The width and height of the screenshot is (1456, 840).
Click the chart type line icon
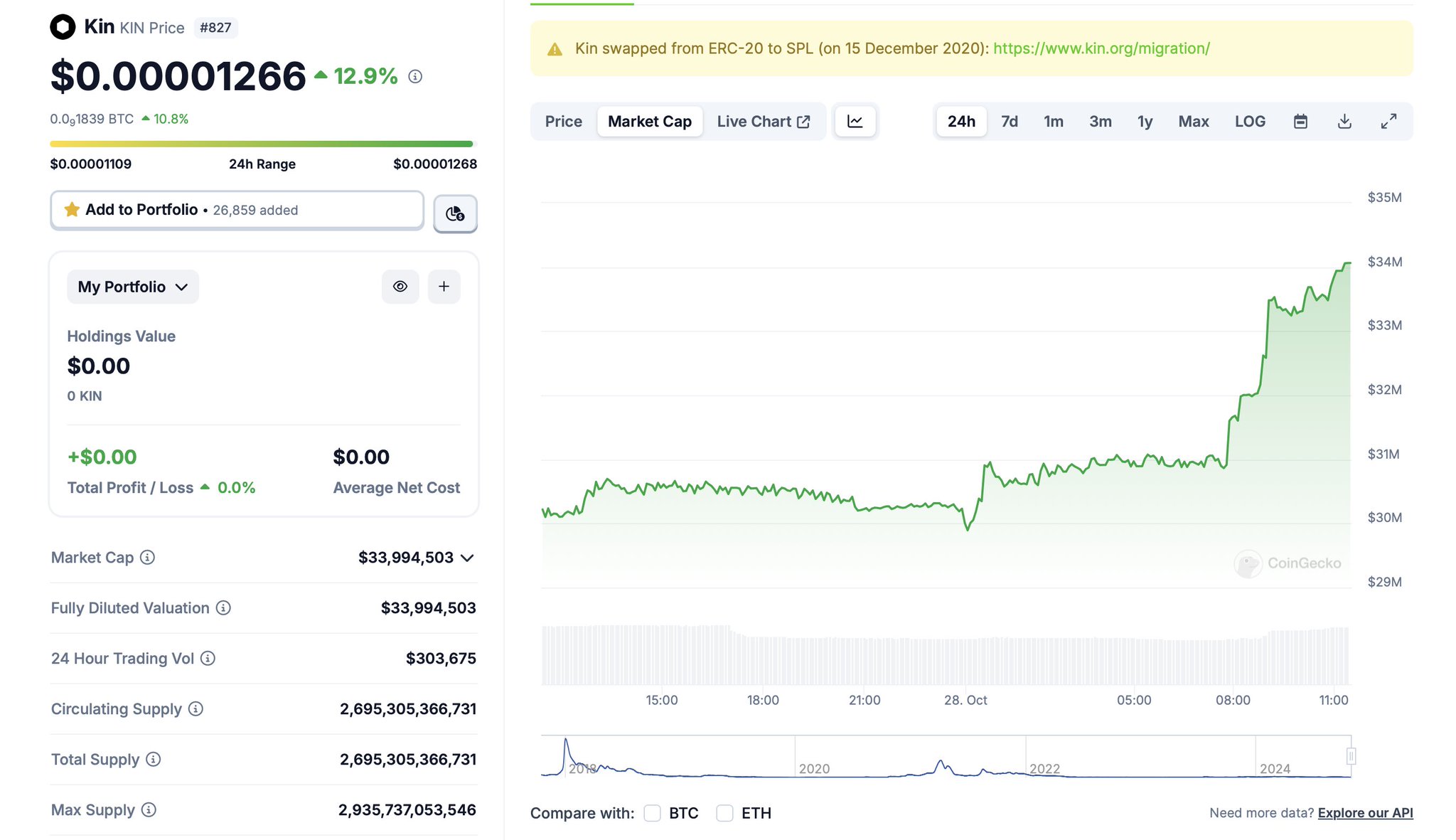click(855, 122)
